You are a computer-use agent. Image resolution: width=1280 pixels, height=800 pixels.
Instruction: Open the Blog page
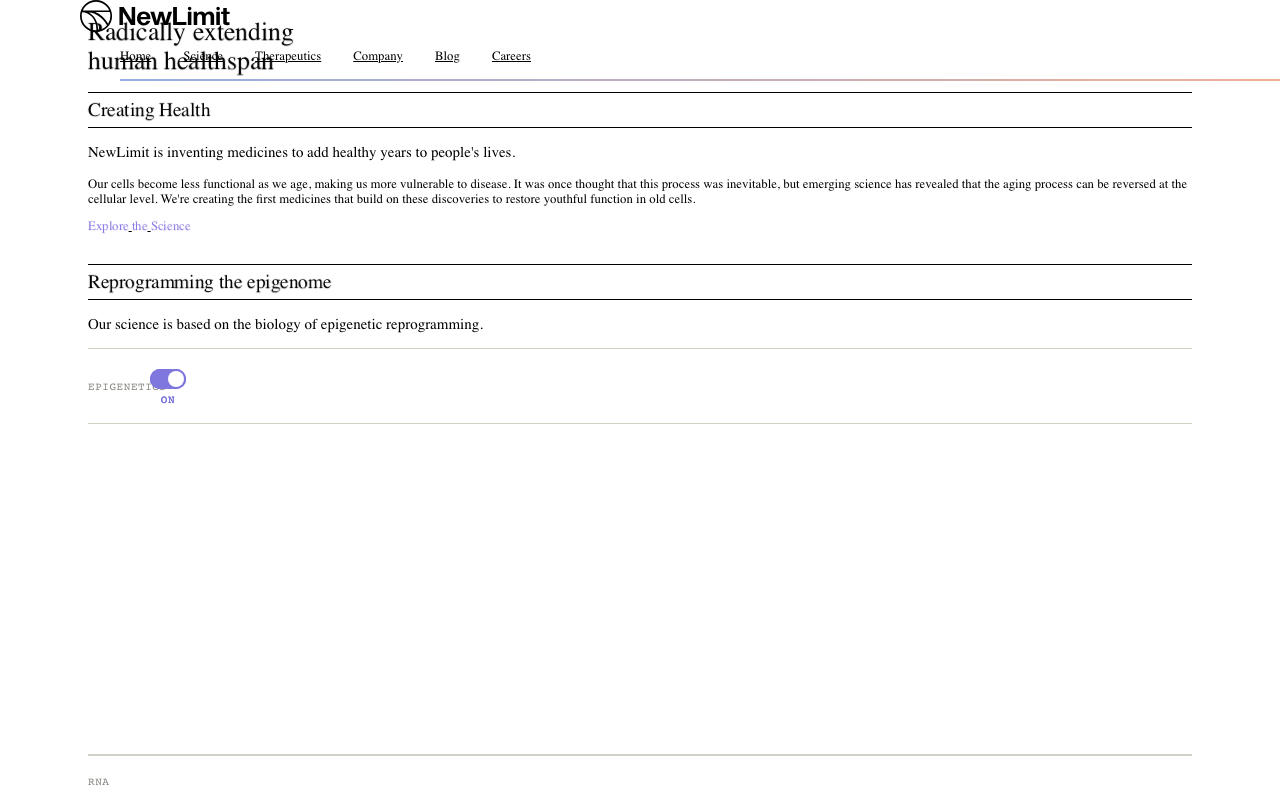(447, 57)
